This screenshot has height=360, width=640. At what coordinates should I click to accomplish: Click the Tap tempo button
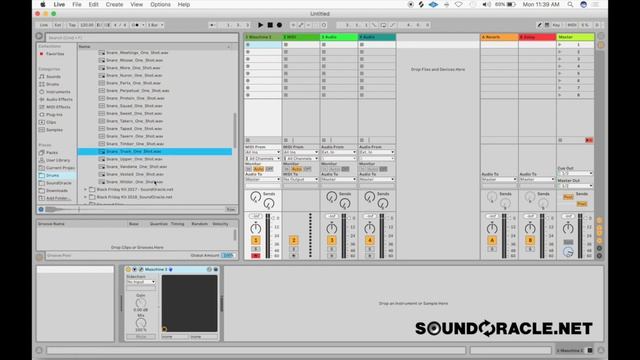(72, 25)
